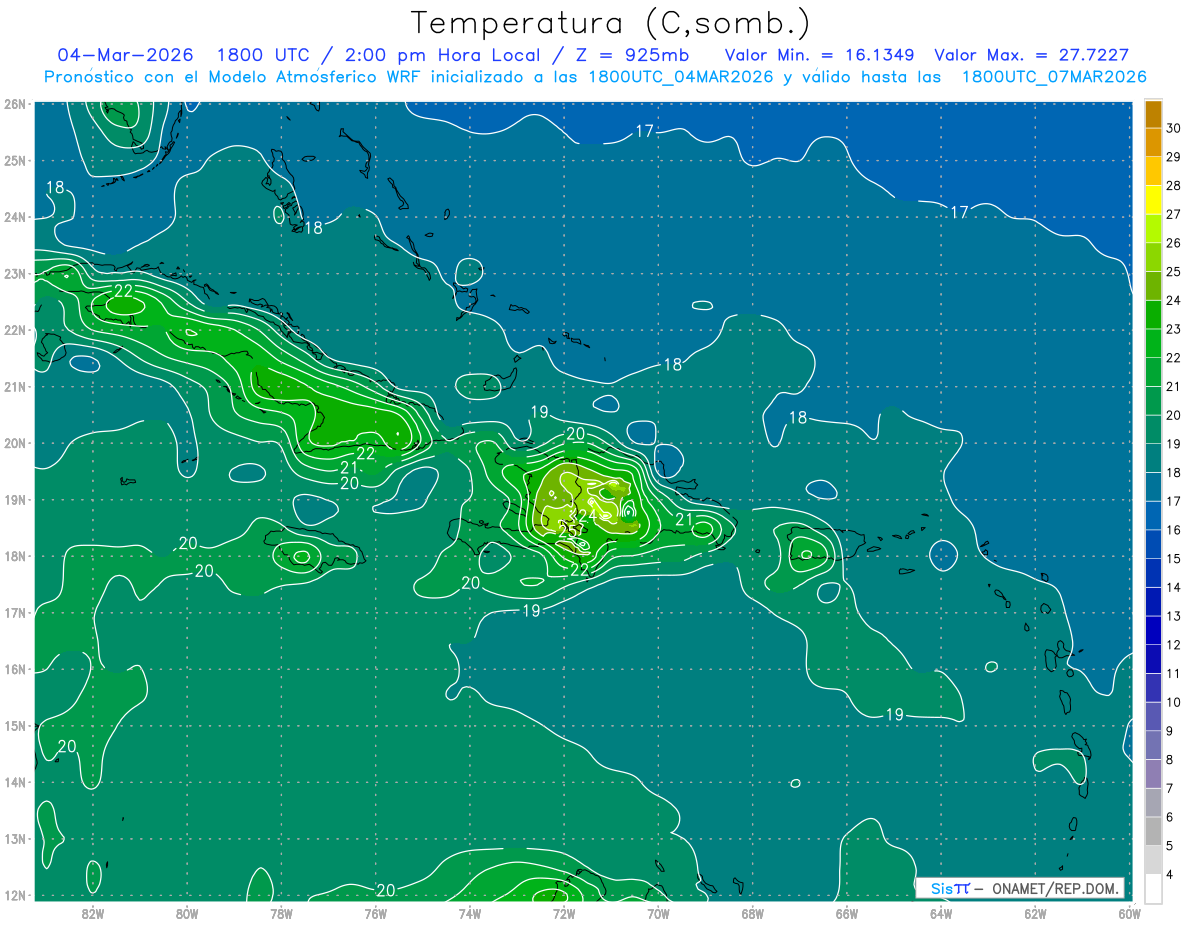This screenshot has height=927, width=1200.
Task: Click the "80W" longitude label
Action: [x=187, y=913]
